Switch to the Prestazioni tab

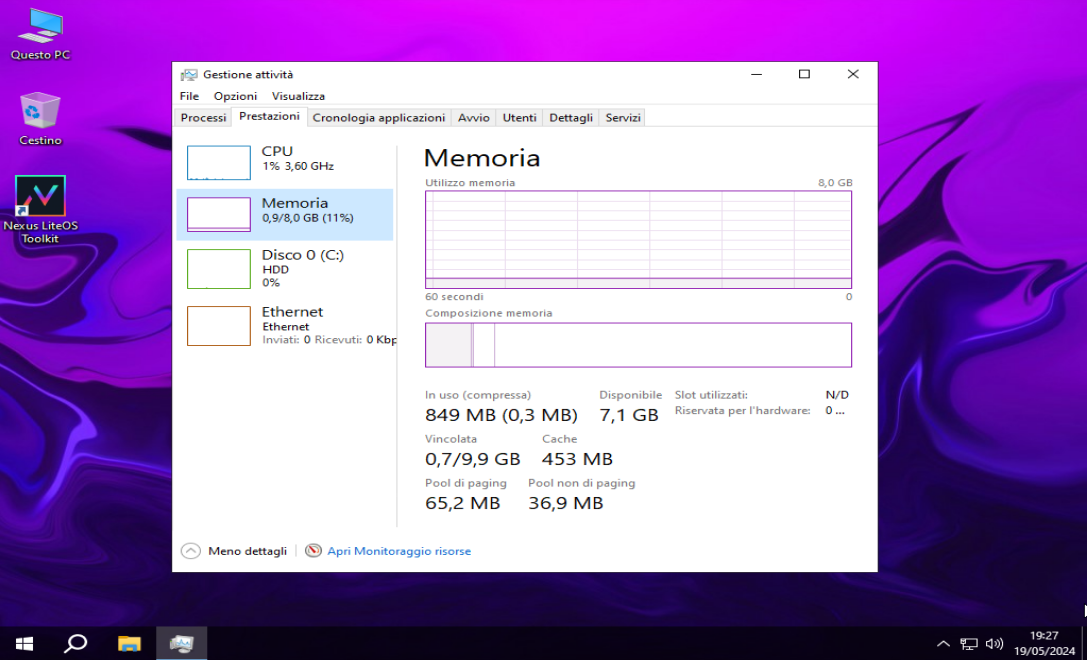[269, 116]
